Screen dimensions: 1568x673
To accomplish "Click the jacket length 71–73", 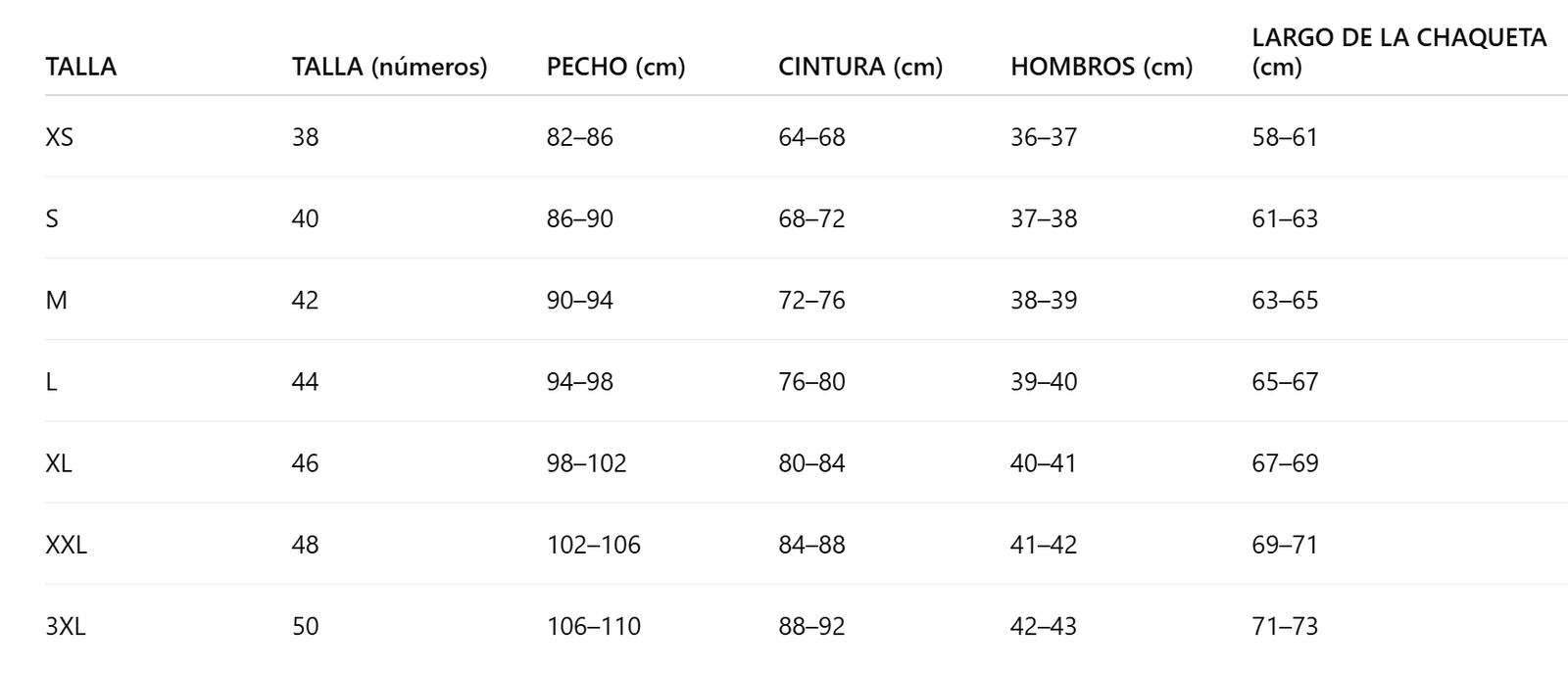I will coord(1284,626).
